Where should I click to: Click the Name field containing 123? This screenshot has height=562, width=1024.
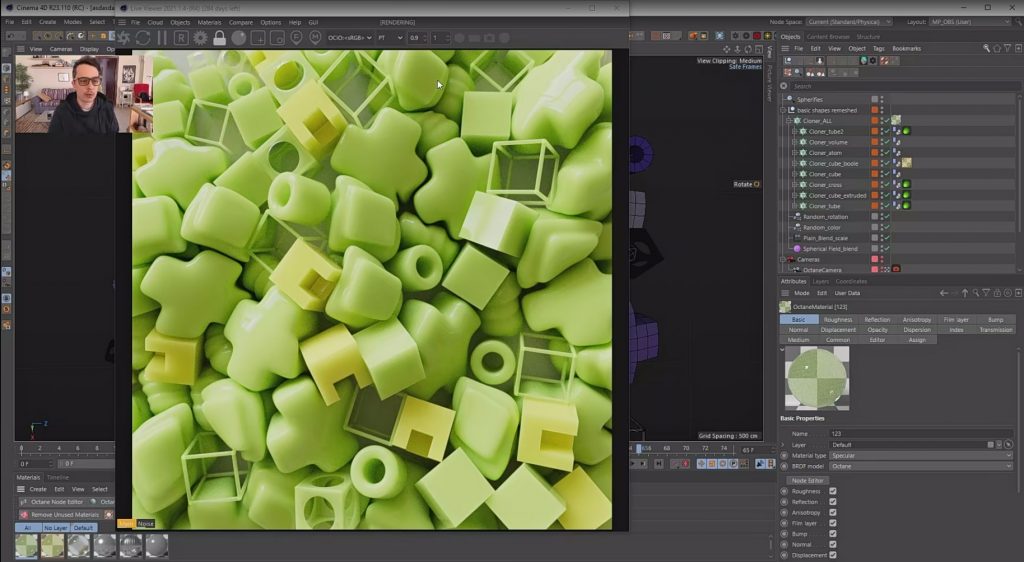tap(921, 433)
